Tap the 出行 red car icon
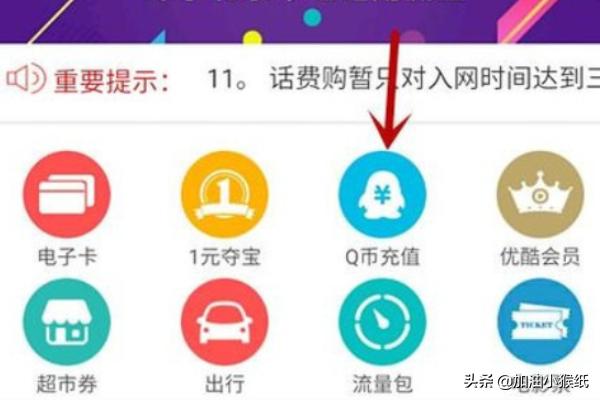 pyautogui.click(x=225, y=322)
